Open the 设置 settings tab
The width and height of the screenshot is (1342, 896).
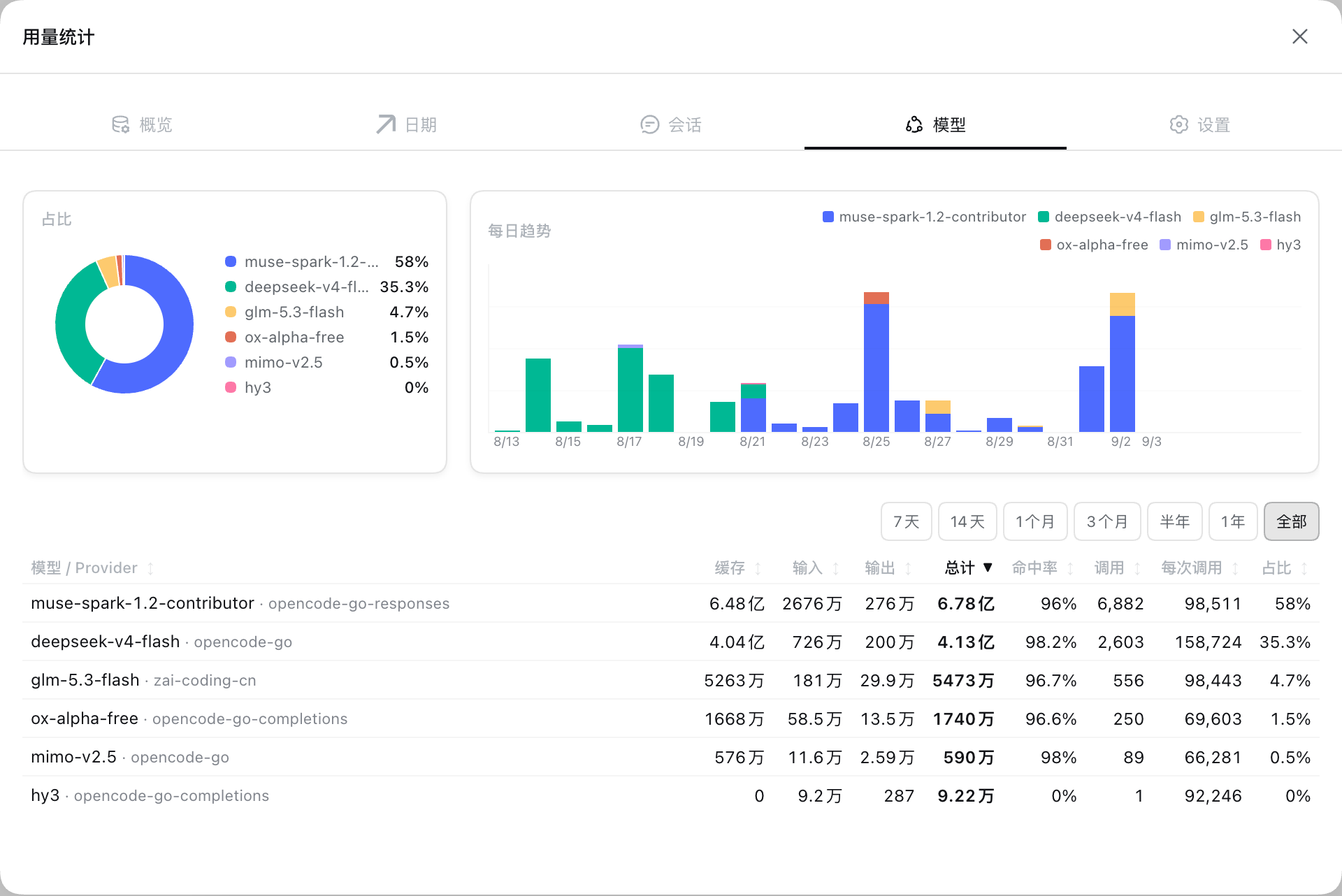pyautogui.click(x=1199, y=124)
